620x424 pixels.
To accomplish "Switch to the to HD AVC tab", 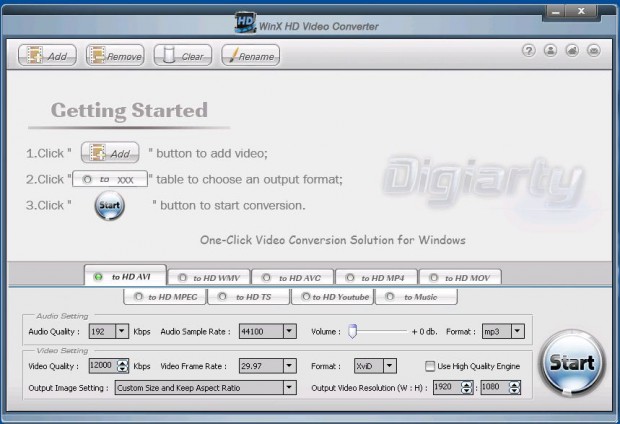I will [293, 278].
